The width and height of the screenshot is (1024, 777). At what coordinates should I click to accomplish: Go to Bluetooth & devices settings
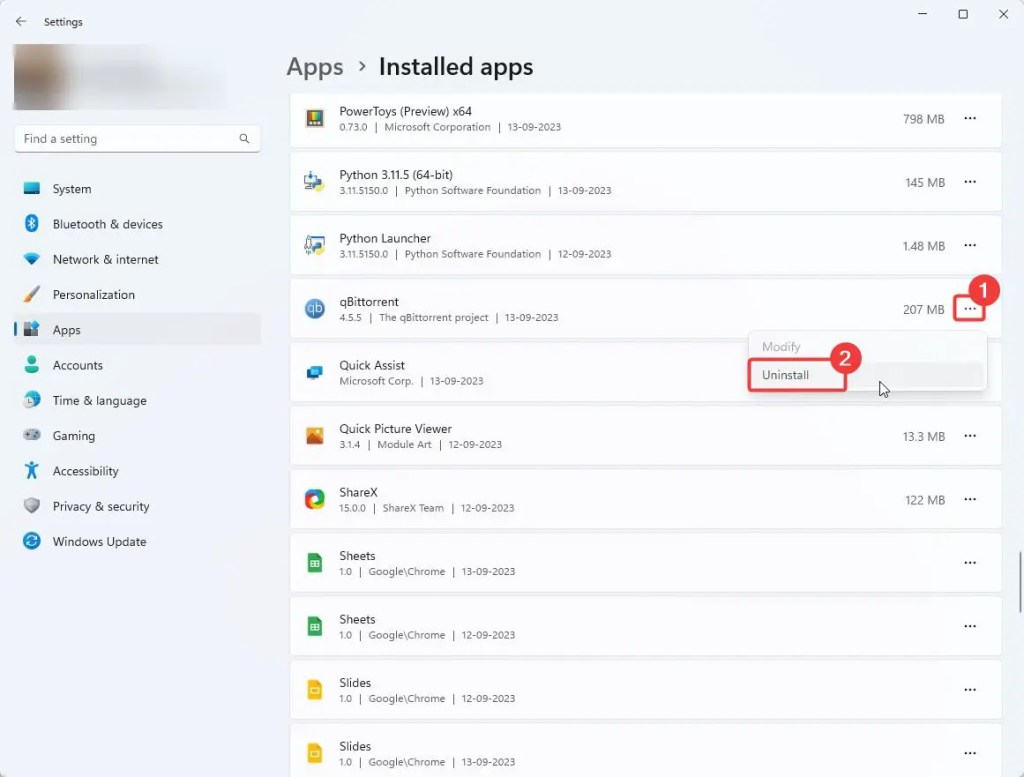[137, 224]
